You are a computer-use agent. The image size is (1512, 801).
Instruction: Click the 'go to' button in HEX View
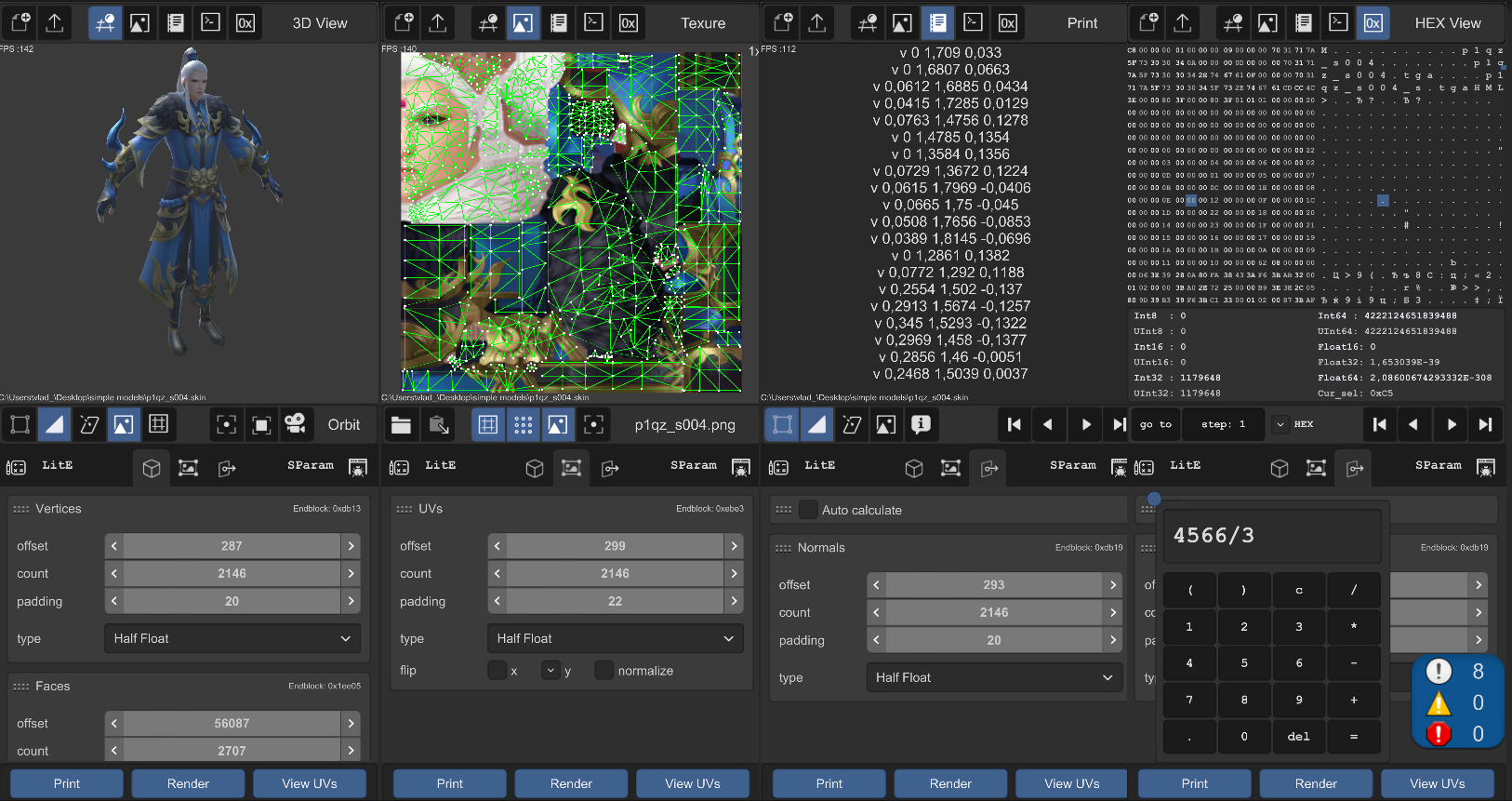pyautogui.click(x=1156, y=424)
